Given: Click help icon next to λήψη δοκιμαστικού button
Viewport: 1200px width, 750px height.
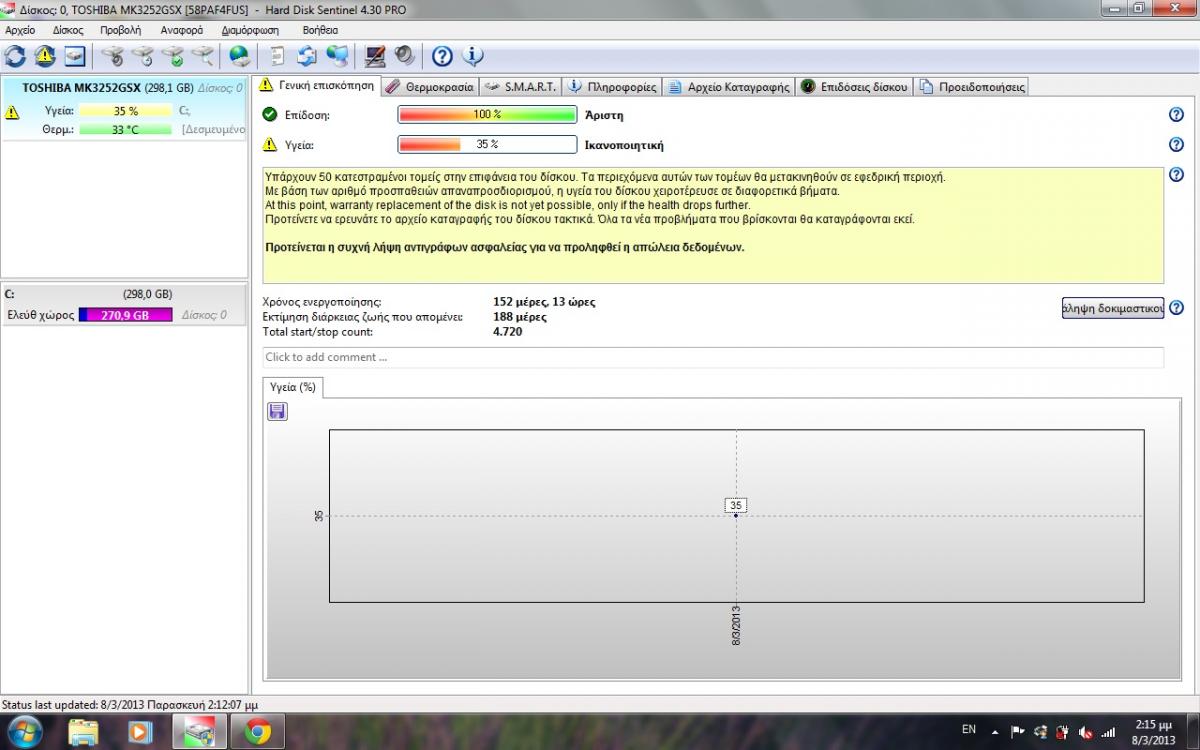Looking at the screenshot, I should 1176,307.
